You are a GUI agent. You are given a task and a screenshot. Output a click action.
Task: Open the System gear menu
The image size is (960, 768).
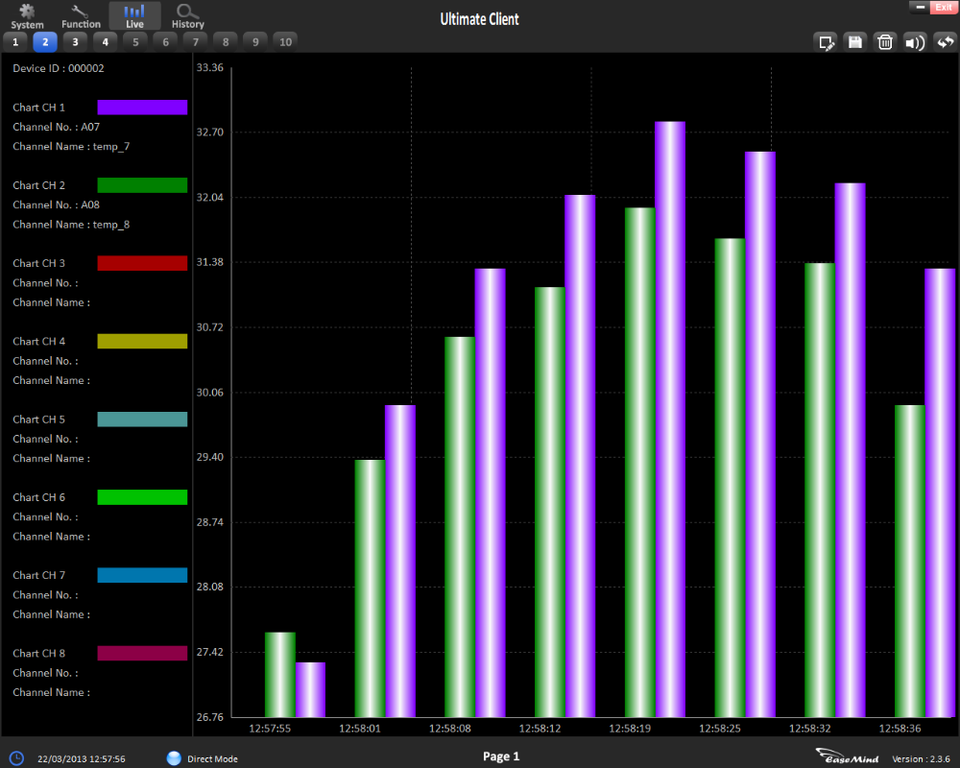click(x=27, y=16)
